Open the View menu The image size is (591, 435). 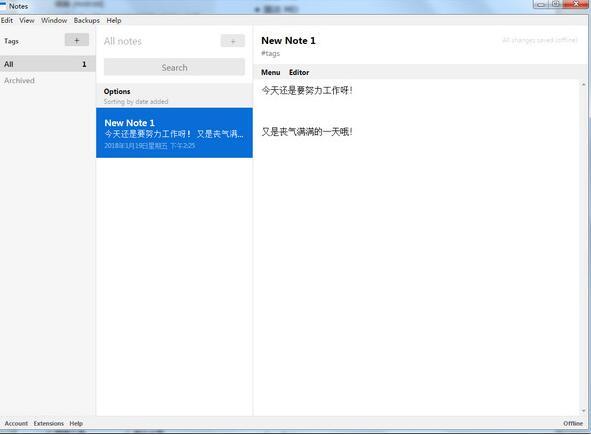[x=27, y=20]
